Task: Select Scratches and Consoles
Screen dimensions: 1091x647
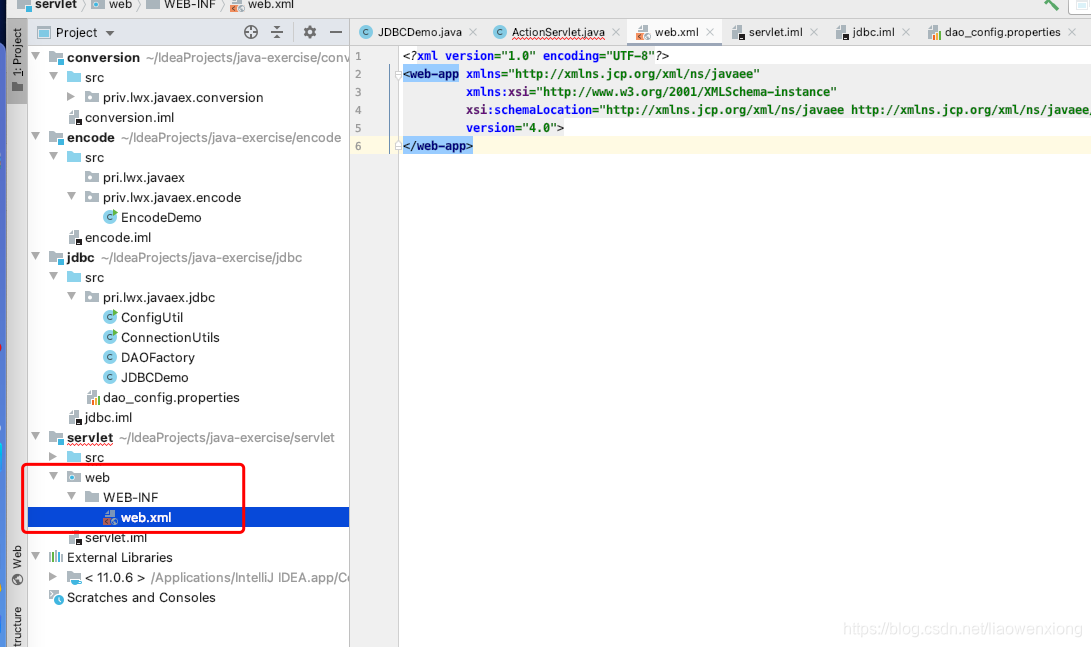Action: pos(141,598)
